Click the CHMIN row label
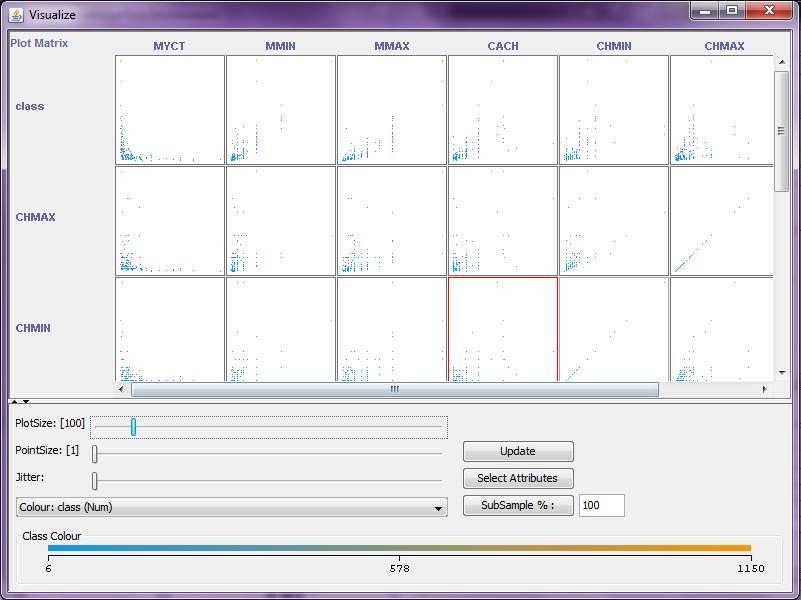Image resolution: width=801 pixels, height=600 pixels. click(x=33, y=328)
